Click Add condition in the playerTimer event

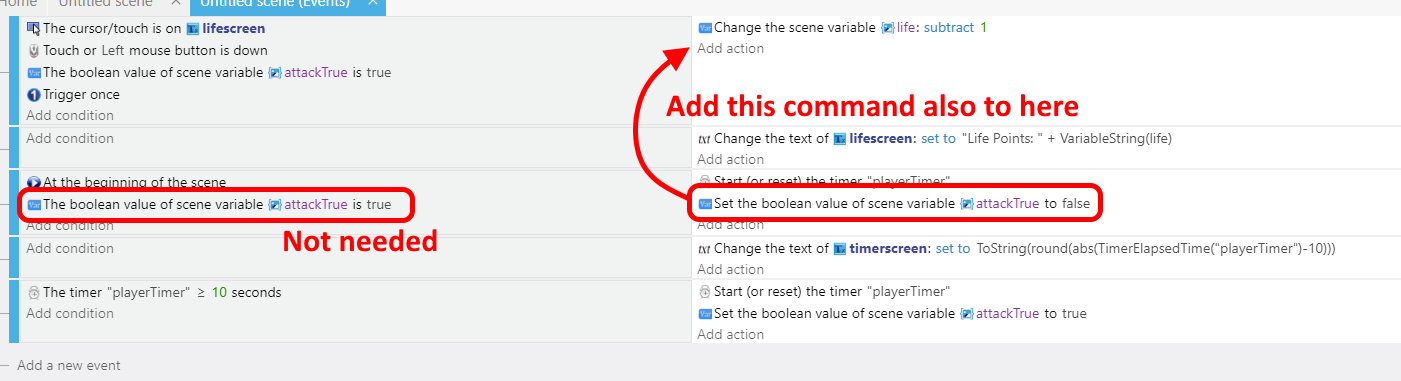tap(70, 313)
